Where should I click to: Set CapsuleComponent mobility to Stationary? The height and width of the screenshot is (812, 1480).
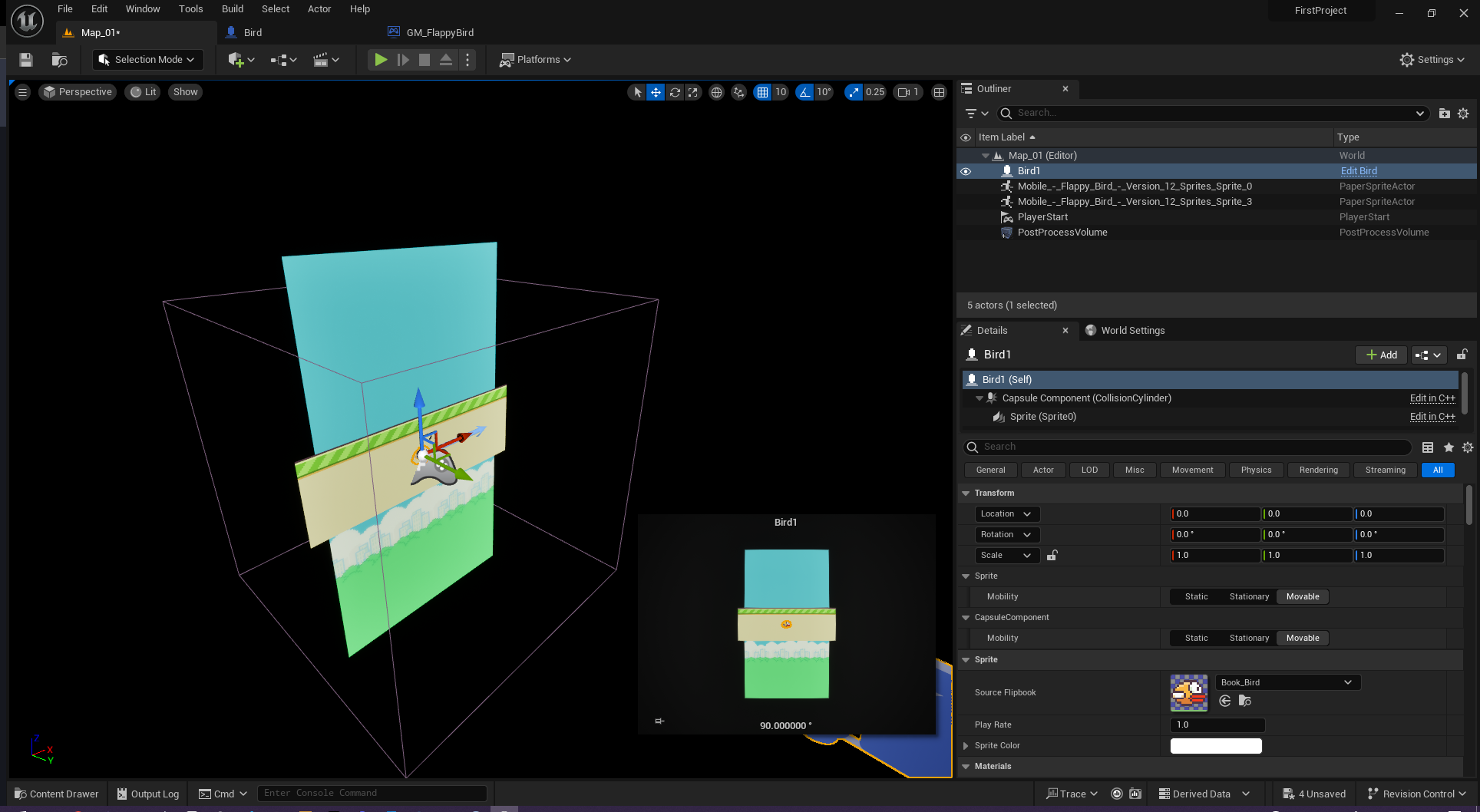point(1249,639)
